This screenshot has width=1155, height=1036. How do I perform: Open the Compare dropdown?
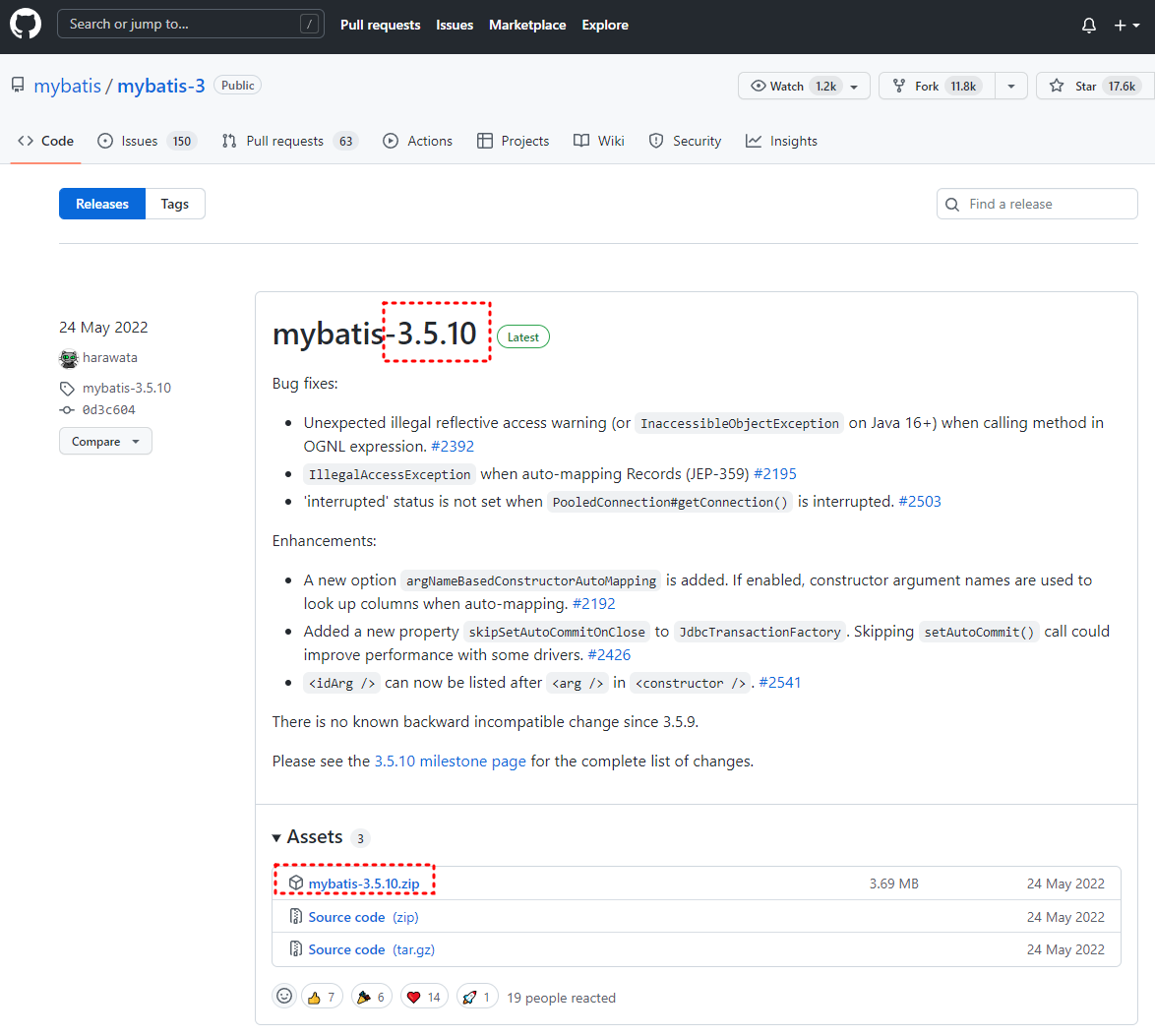105,442
